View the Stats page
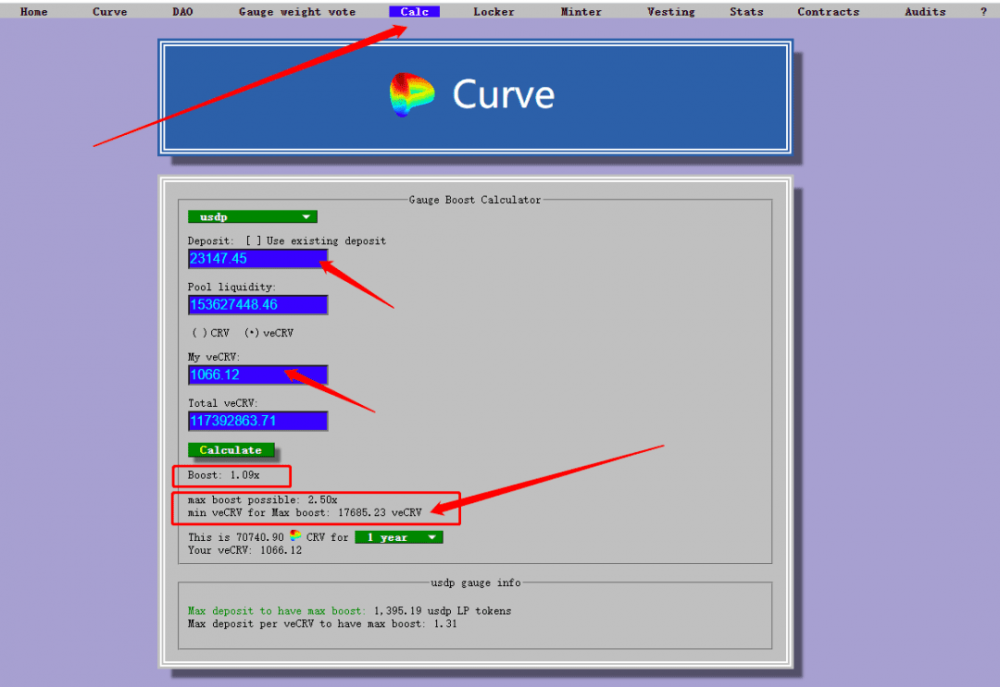Image resolution: width=1000 pixels, height=687 pixels. coord(746,11)
